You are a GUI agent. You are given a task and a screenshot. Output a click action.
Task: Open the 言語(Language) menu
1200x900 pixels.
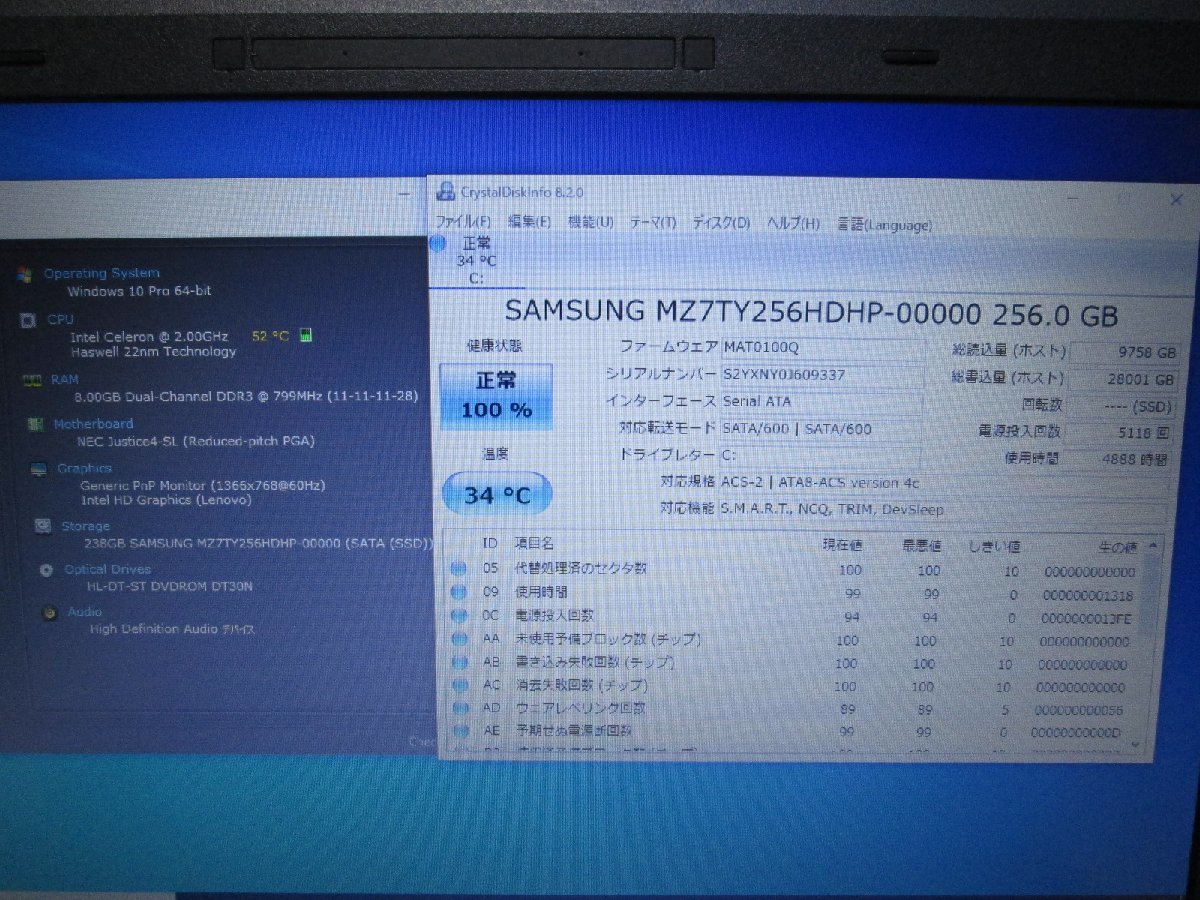click(x=884, y=225)
